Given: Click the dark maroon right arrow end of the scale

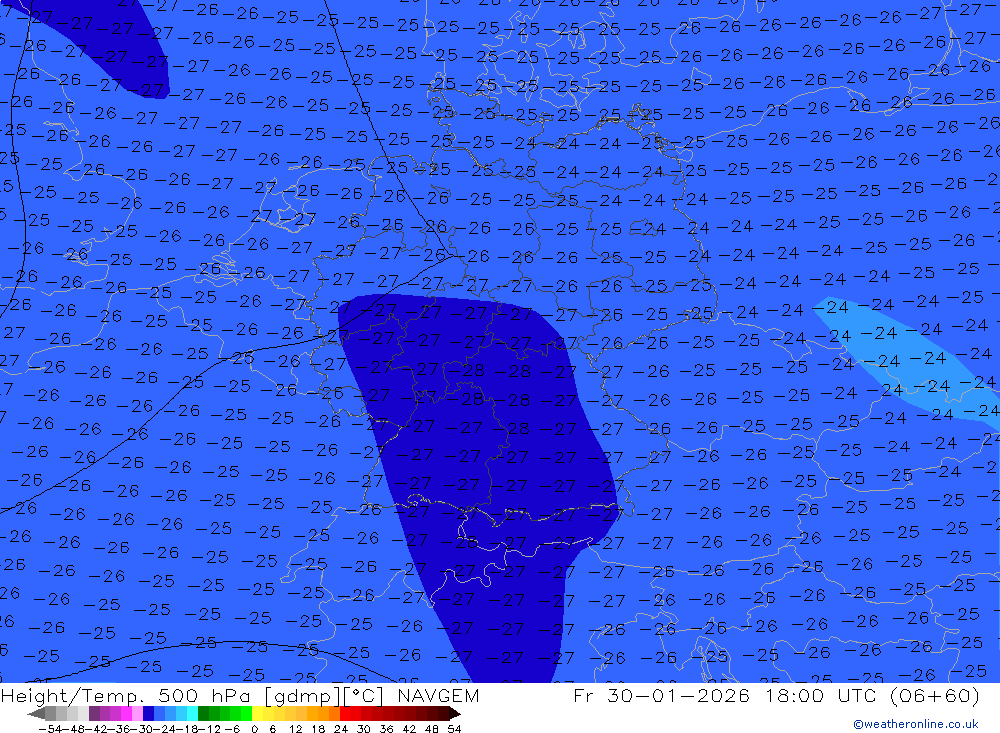Looking at the screenshot, I should (455, 714).
